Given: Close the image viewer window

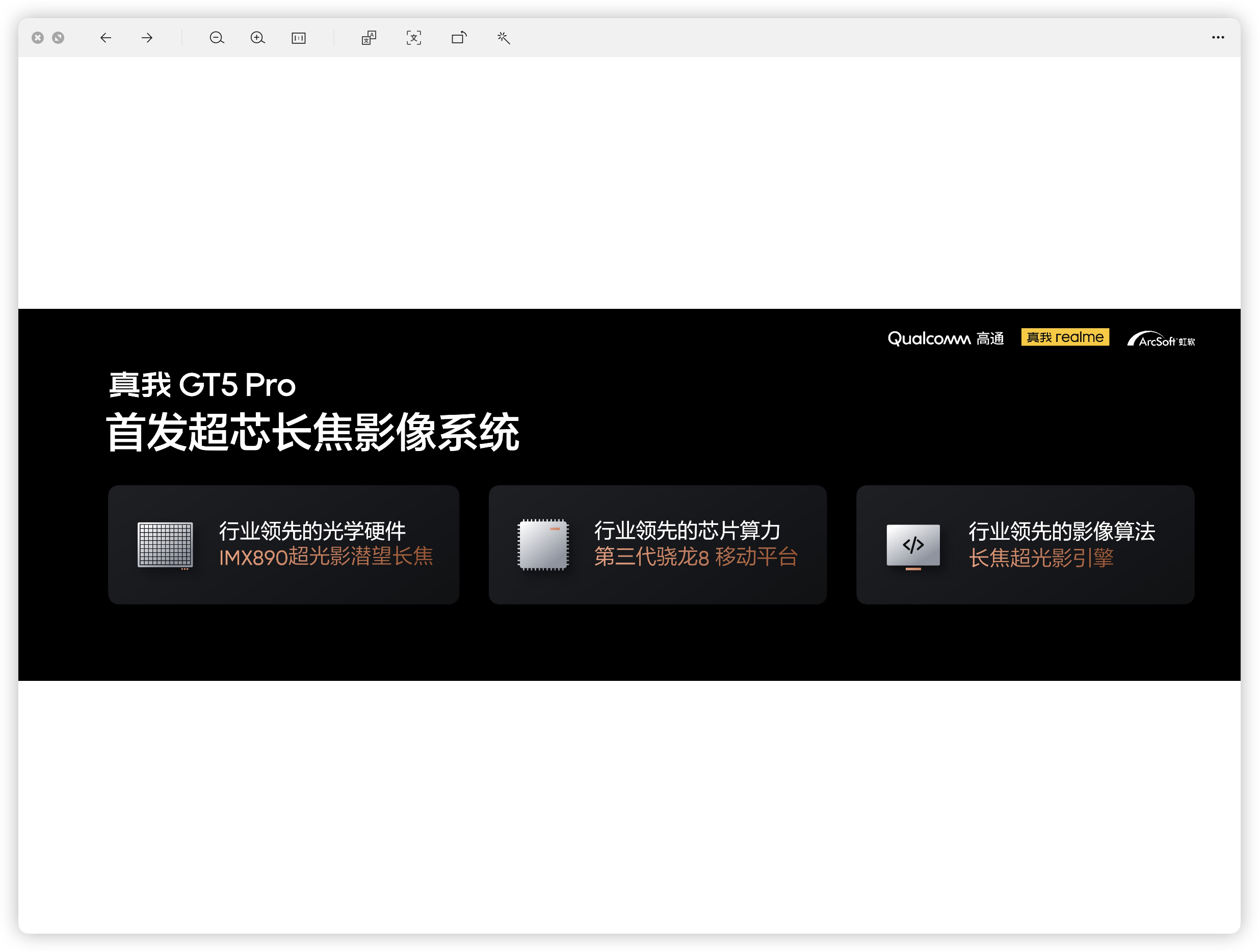Looking at the screenshot, I should [38, 38].
